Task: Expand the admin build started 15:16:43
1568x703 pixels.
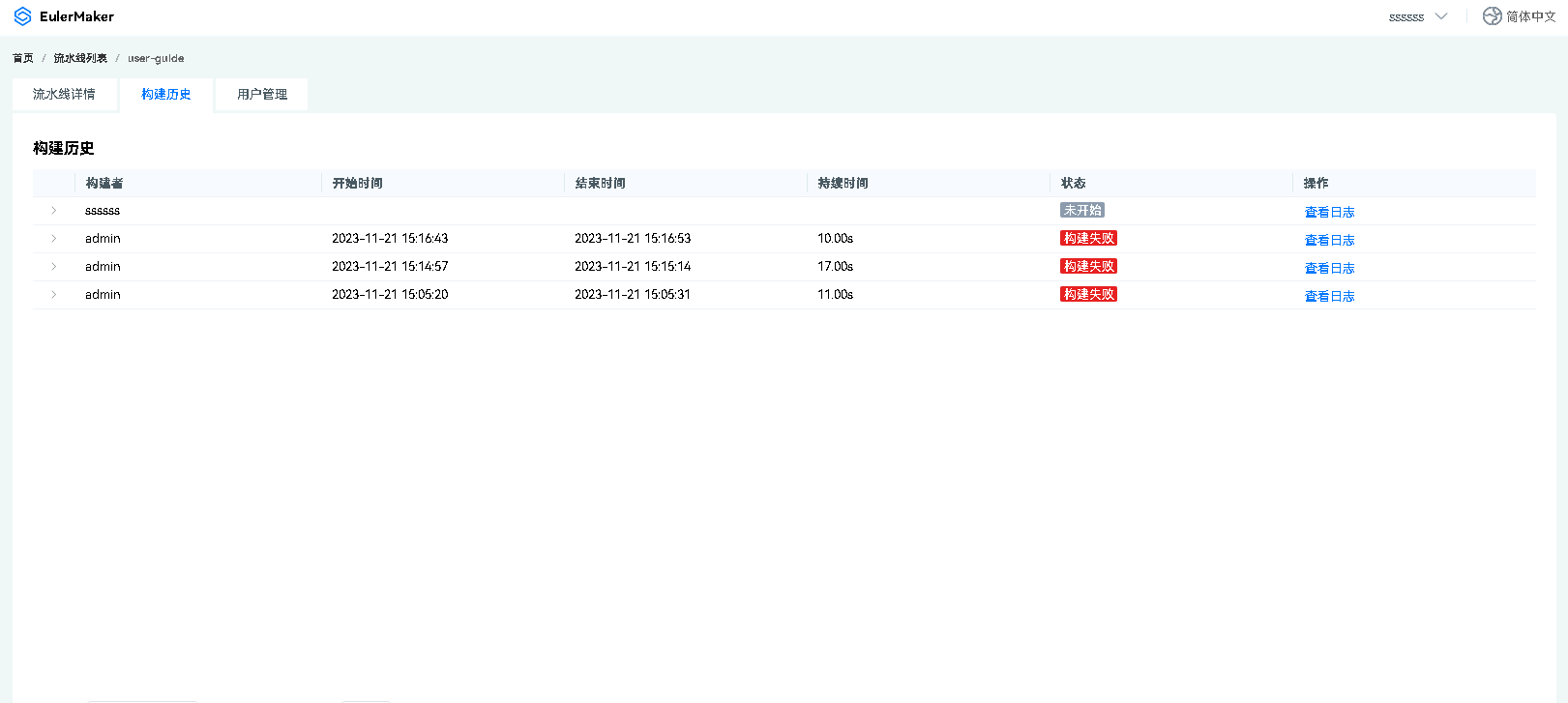Action: pos(54,239)
